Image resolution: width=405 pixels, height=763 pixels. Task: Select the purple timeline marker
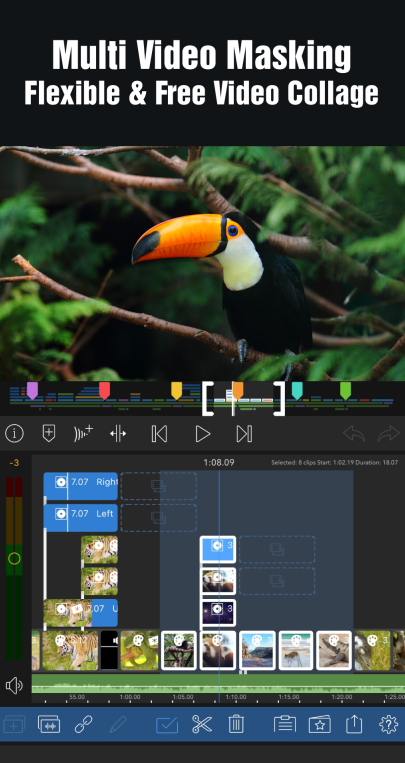(x=32, y=390)
